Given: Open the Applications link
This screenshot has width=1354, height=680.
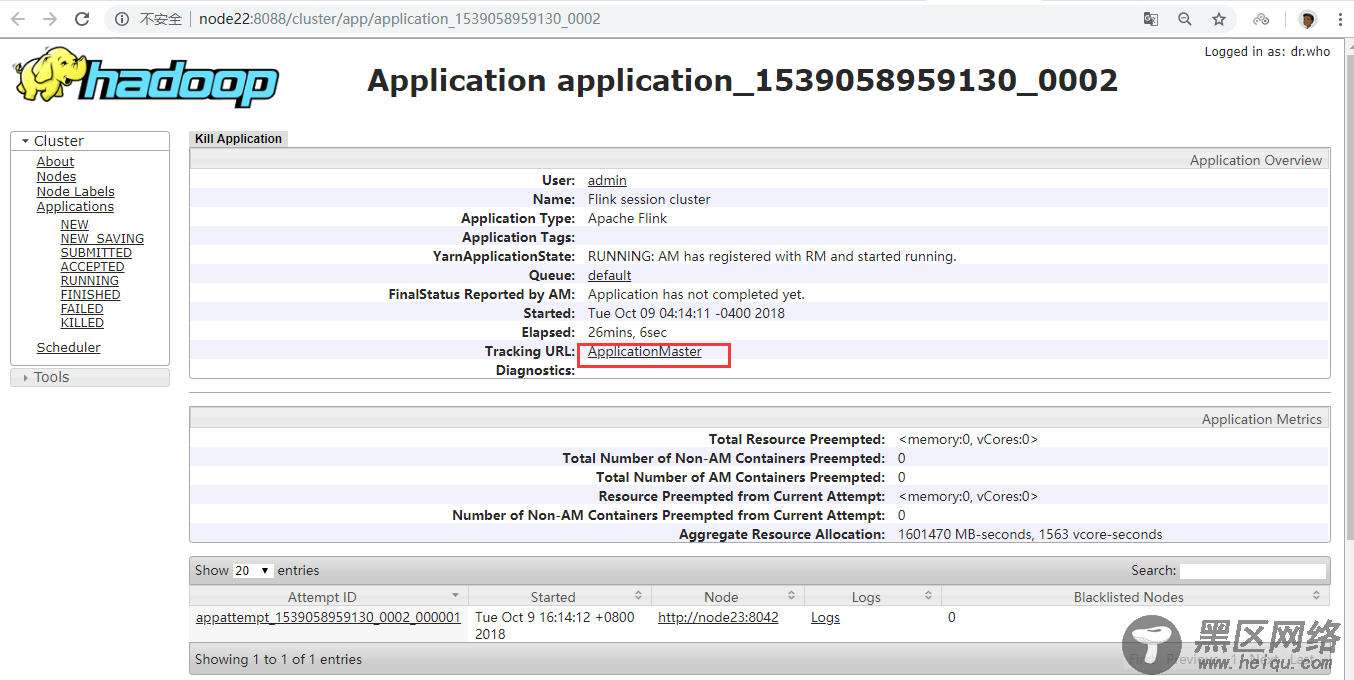Looking at the screenshot, I should 75,207.
